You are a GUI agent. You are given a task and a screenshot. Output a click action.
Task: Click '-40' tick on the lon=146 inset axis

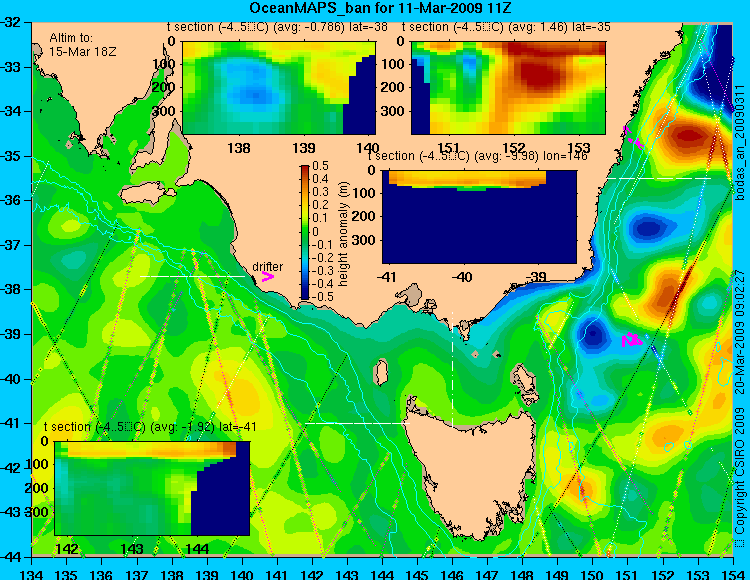[463, 277]
